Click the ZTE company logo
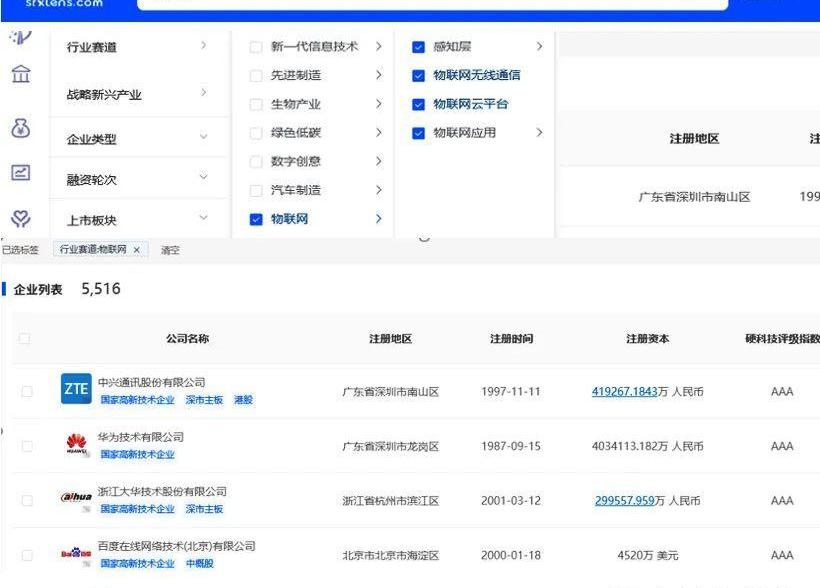The height and width of the screenshot is (588, 820). tap(76, 389)
